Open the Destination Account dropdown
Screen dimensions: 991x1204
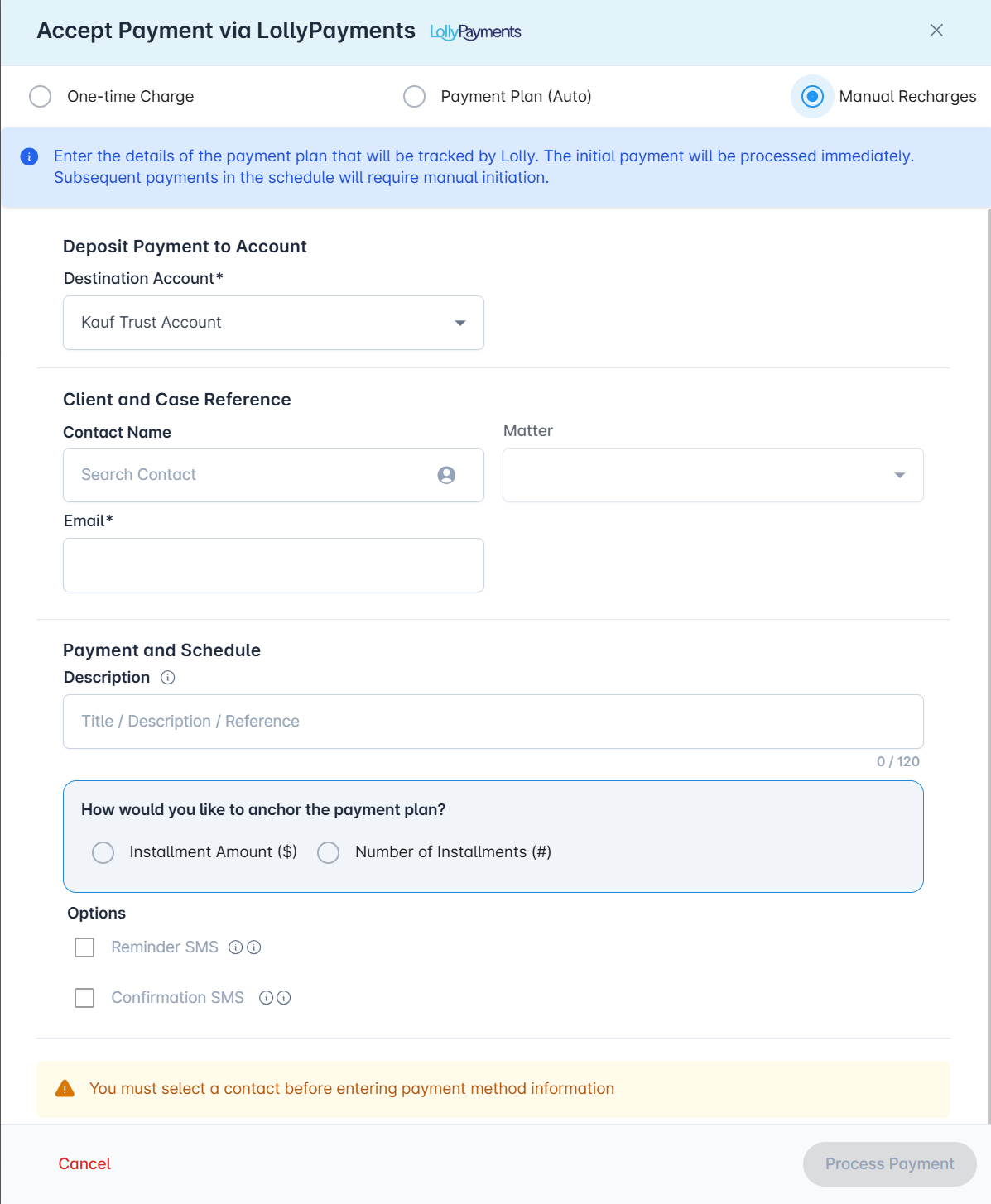tap(273, 323)
